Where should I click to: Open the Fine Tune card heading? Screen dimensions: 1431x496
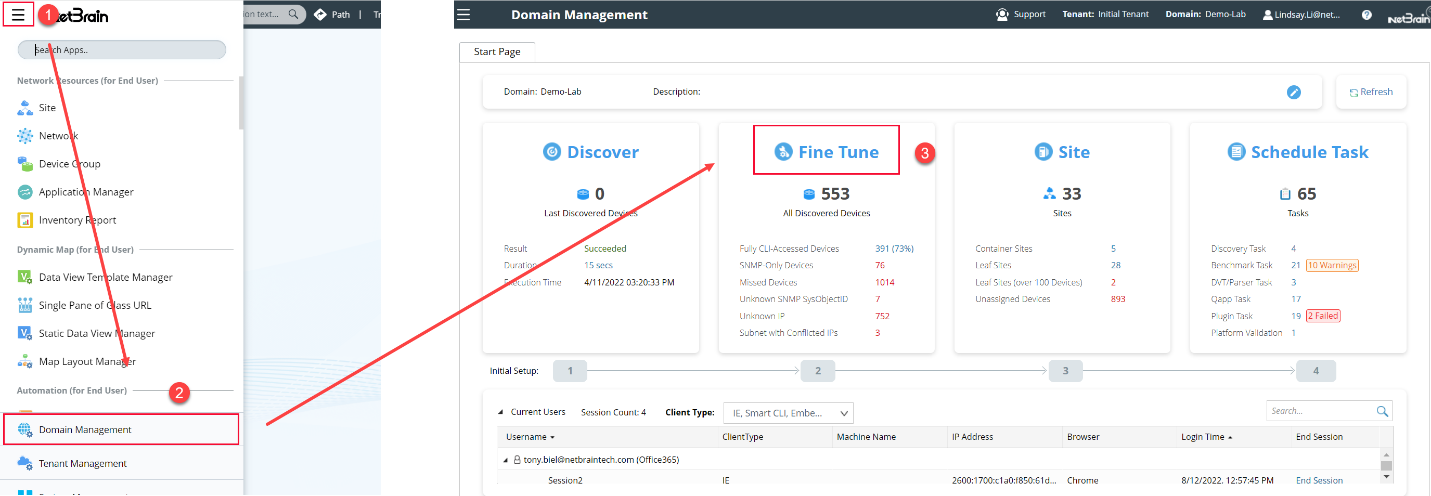pyautogui.click(x=826, y=152)
